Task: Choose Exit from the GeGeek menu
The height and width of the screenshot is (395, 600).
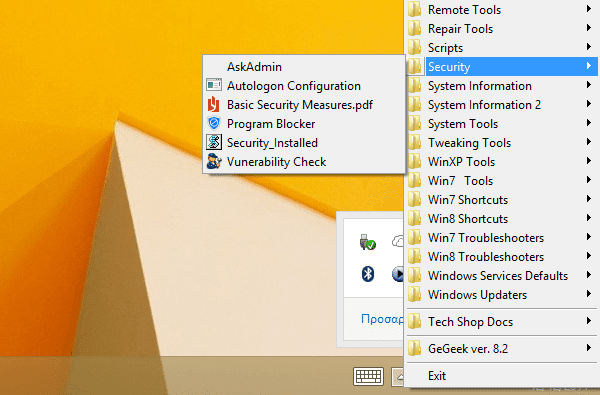Action: point(437,376)
